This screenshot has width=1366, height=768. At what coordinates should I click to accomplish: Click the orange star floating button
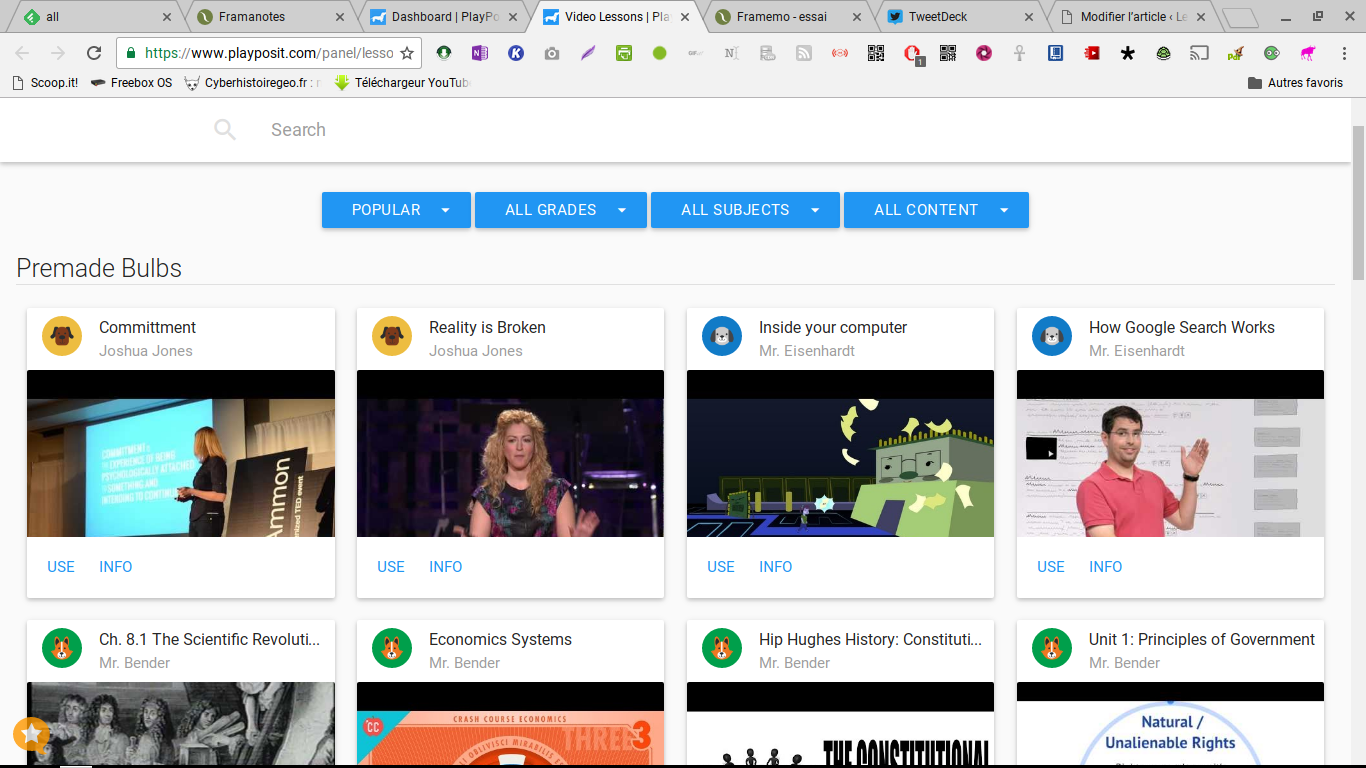31,735
